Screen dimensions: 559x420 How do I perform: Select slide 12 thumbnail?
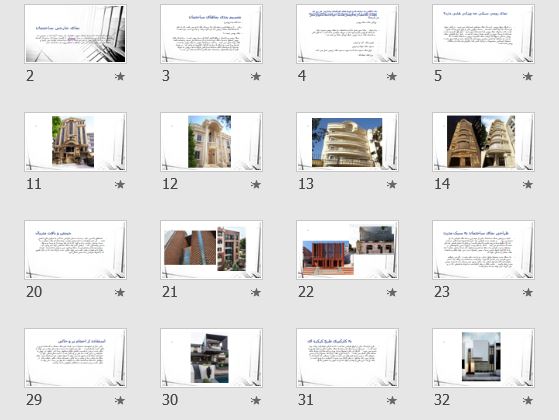point(211,142)
